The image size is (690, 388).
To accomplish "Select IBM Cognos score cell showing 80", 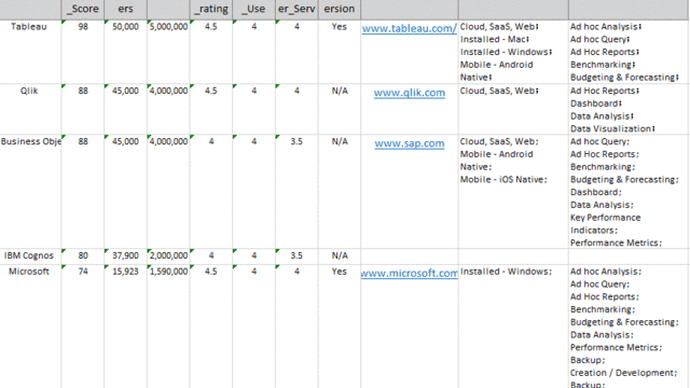I will (x=83, y=256).
